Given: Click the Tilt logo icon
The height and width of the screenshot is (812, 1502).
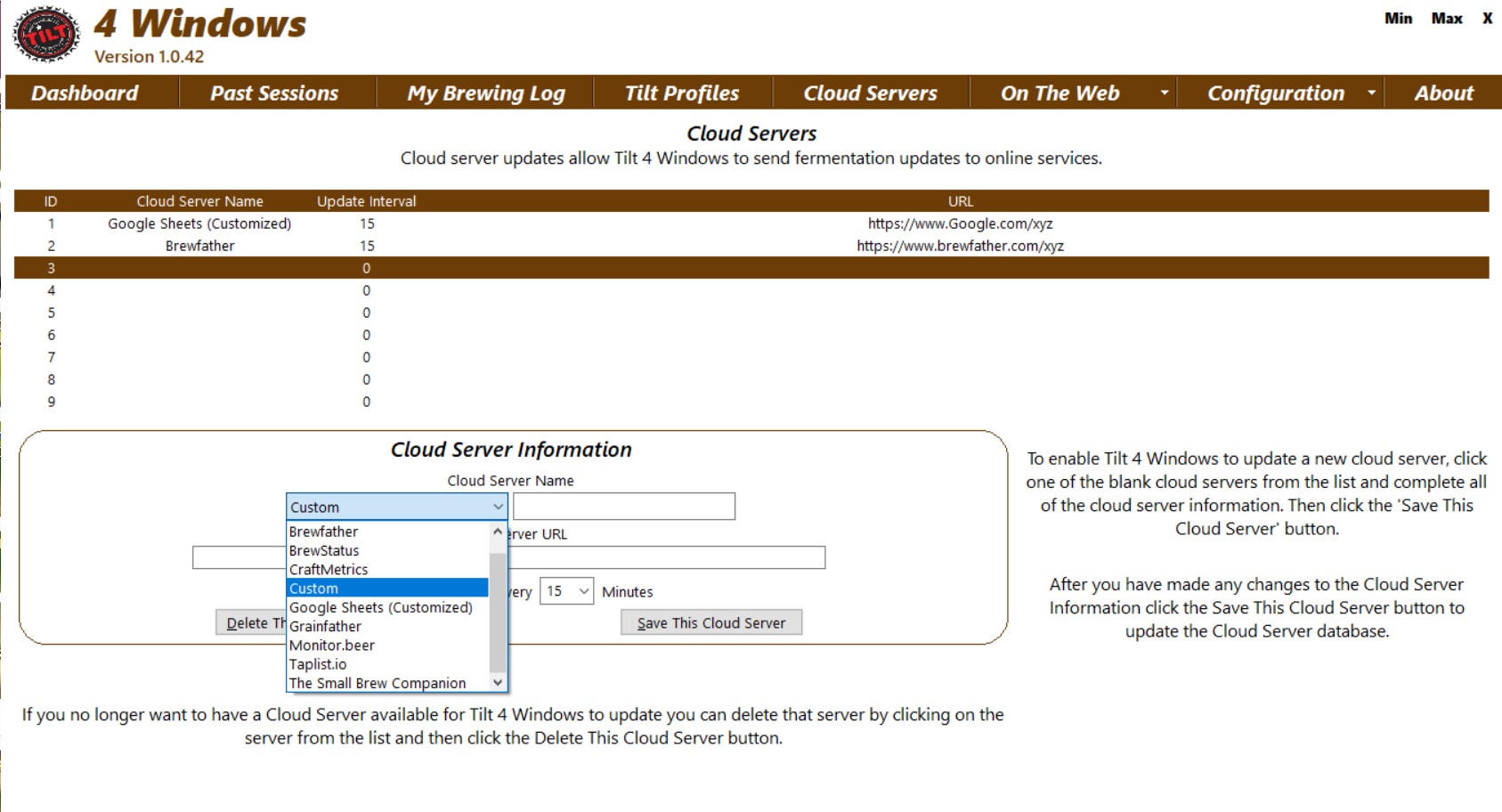Looking at the screenshot, I should (x=45, y=34).
